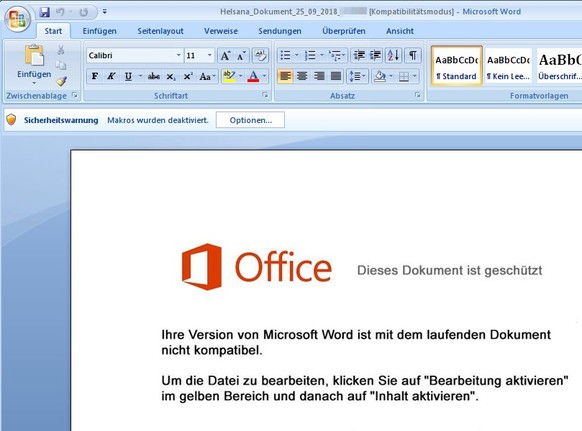Expand underline style dropdown arrow
The width and height of the screenshot is (582, 431).
[140, 76]
